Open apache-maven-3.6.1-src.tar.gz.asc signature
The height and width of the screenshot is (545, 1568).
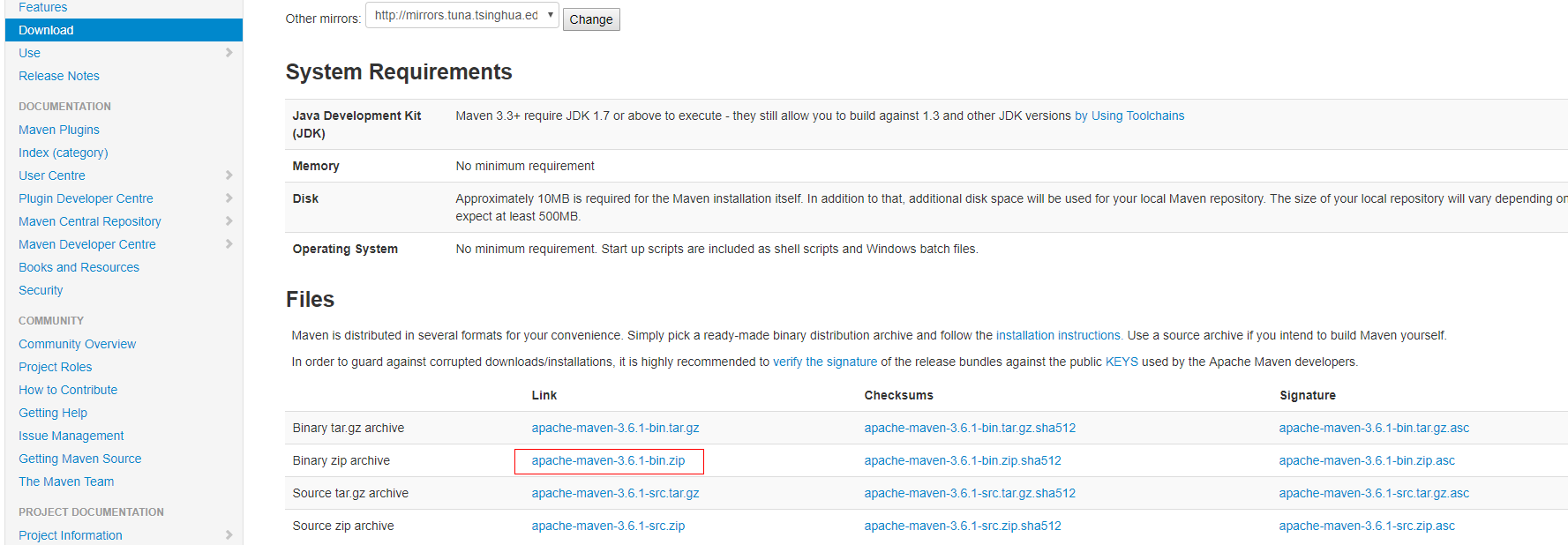pyautogui.click(x=1374, y=493)
